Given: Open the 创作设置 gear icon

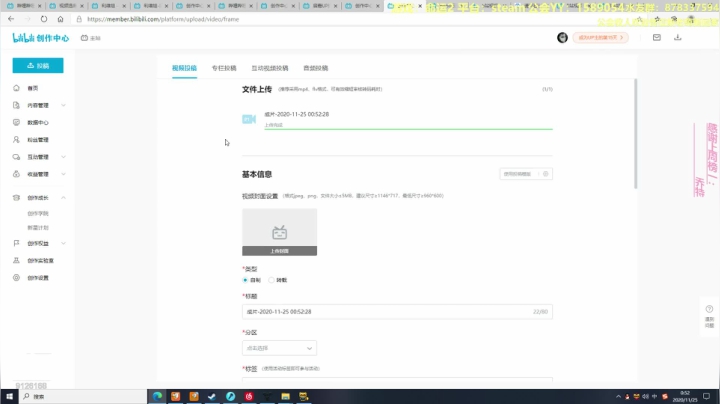Looking at the screenshot, I should (17, 278).
